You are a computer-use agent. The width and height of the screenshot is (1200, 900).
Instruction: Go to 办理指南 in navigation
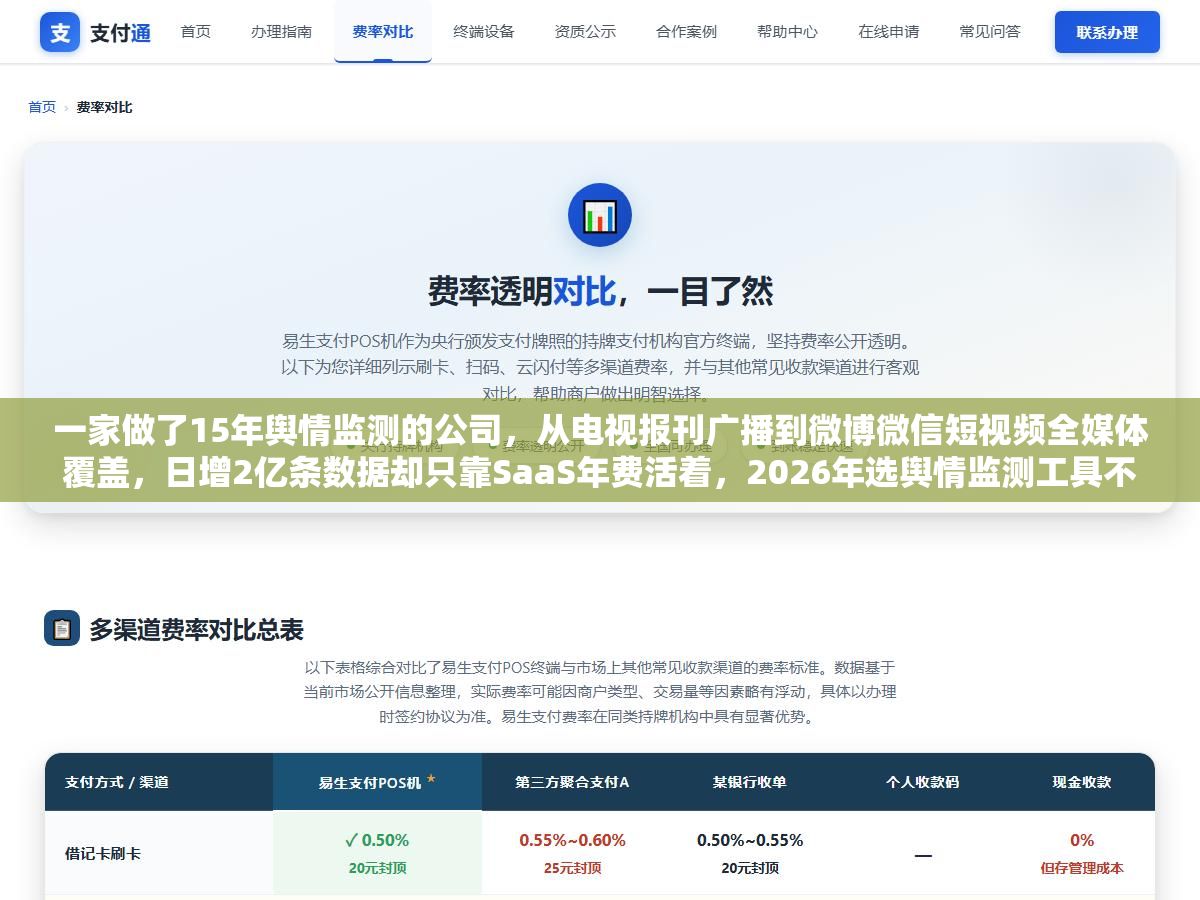click(281, 32)
